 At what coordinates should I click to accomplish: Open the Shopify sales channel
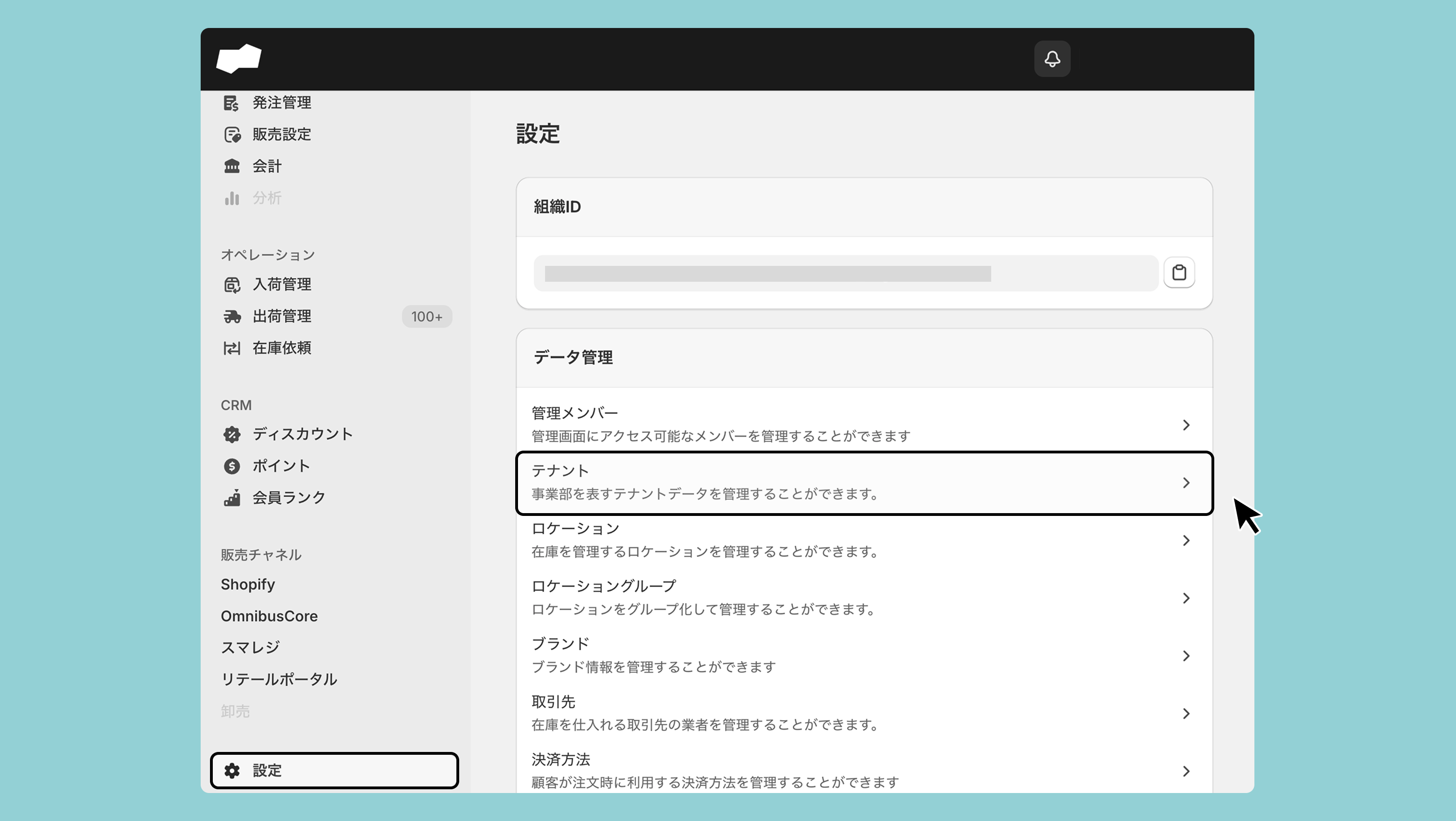[247, 584]
